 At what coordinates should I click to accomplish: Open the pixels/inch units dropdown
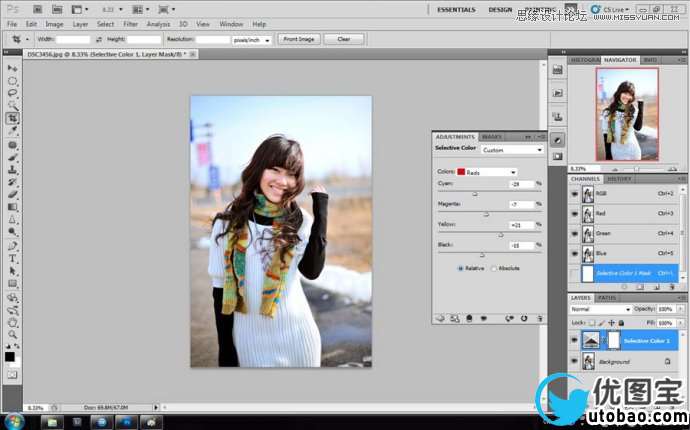coord(252,40)
